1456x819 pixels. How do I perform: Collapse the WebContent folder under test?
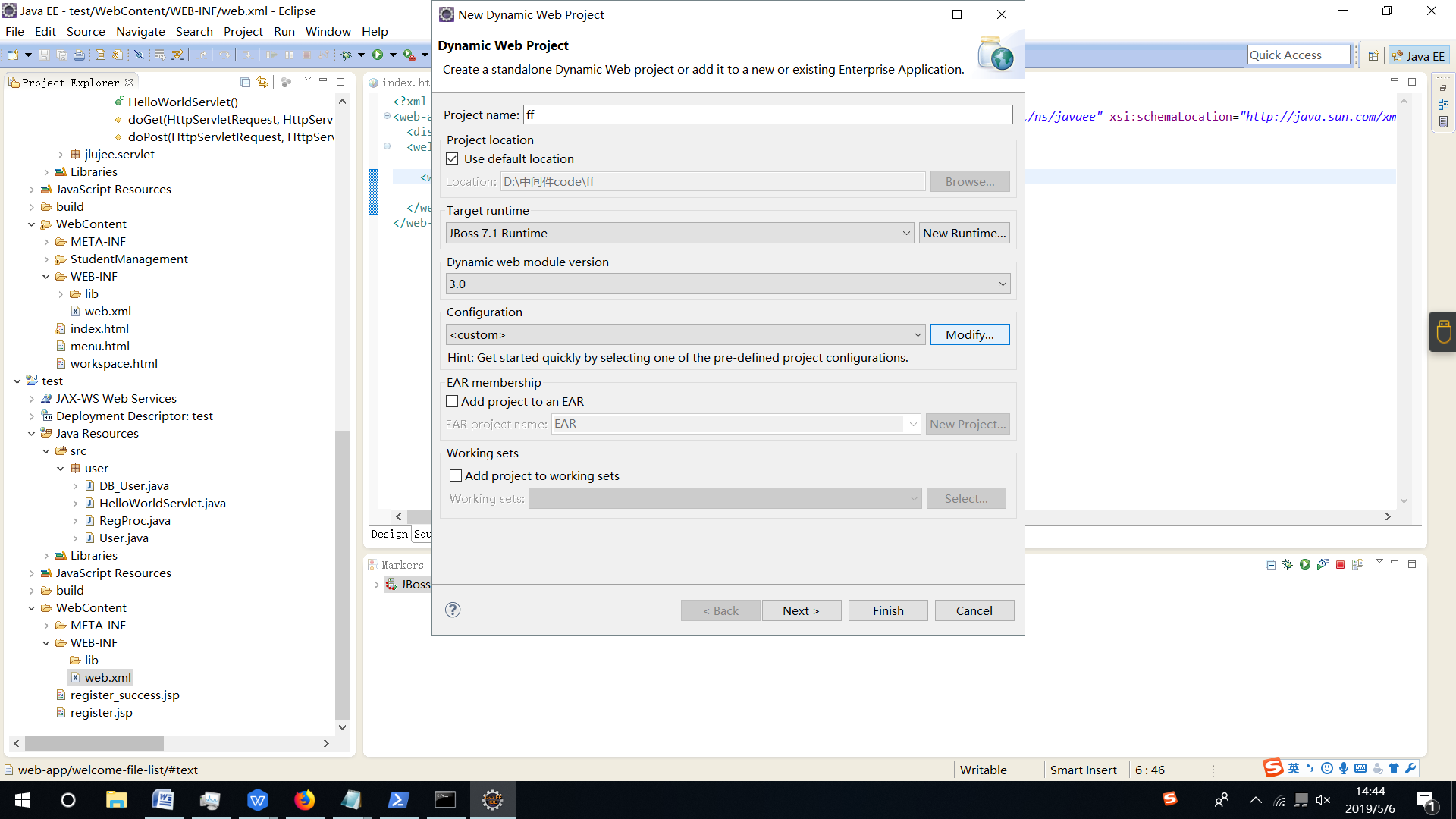click(32, 607)
